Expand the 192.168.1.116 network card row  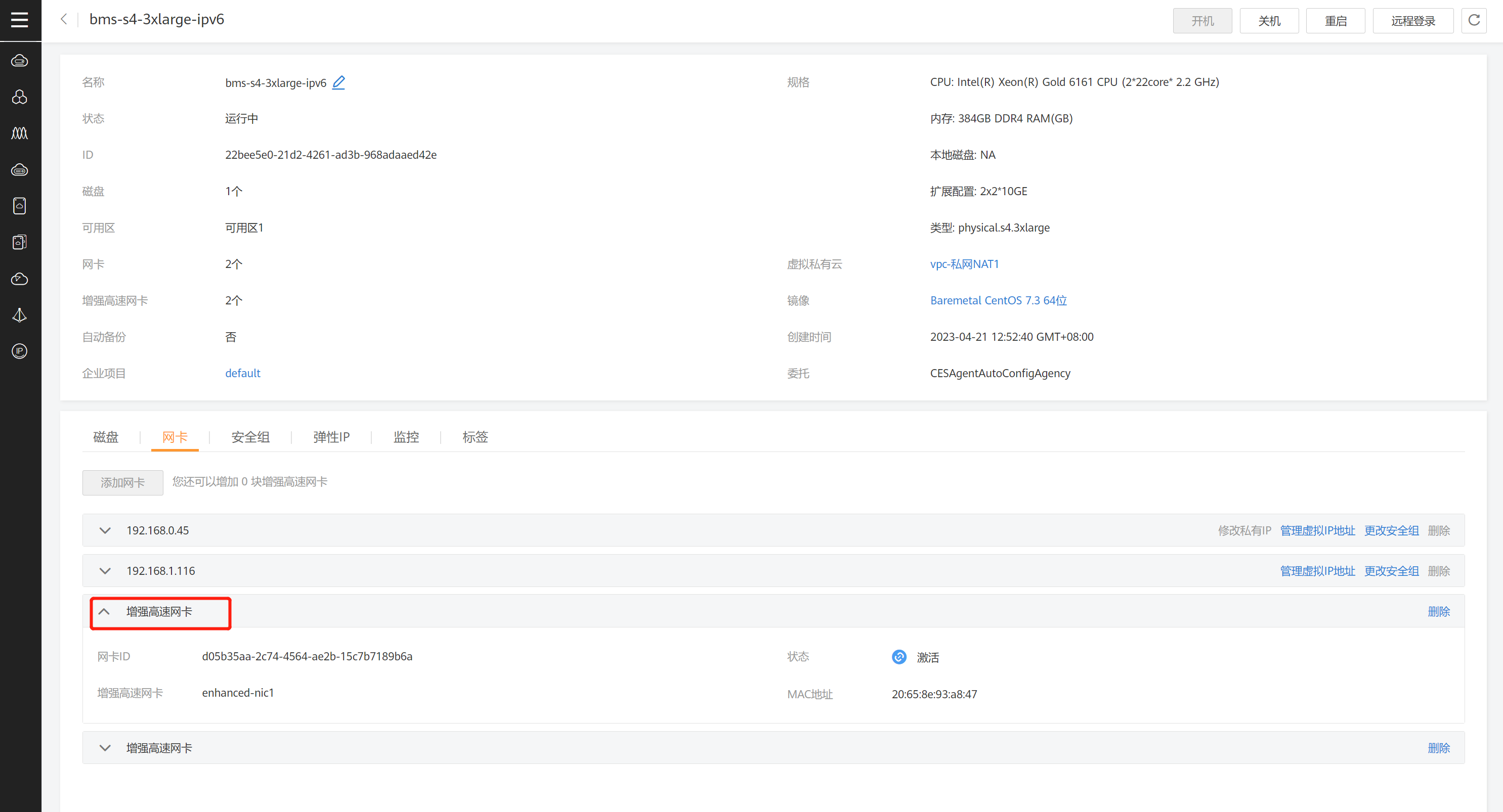pyautogui.click(x=105, y=571)
